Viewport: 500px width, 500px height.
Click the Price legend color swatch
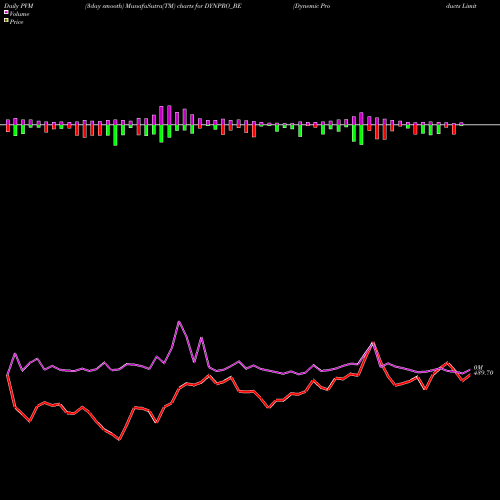click(x=6, y=21)
